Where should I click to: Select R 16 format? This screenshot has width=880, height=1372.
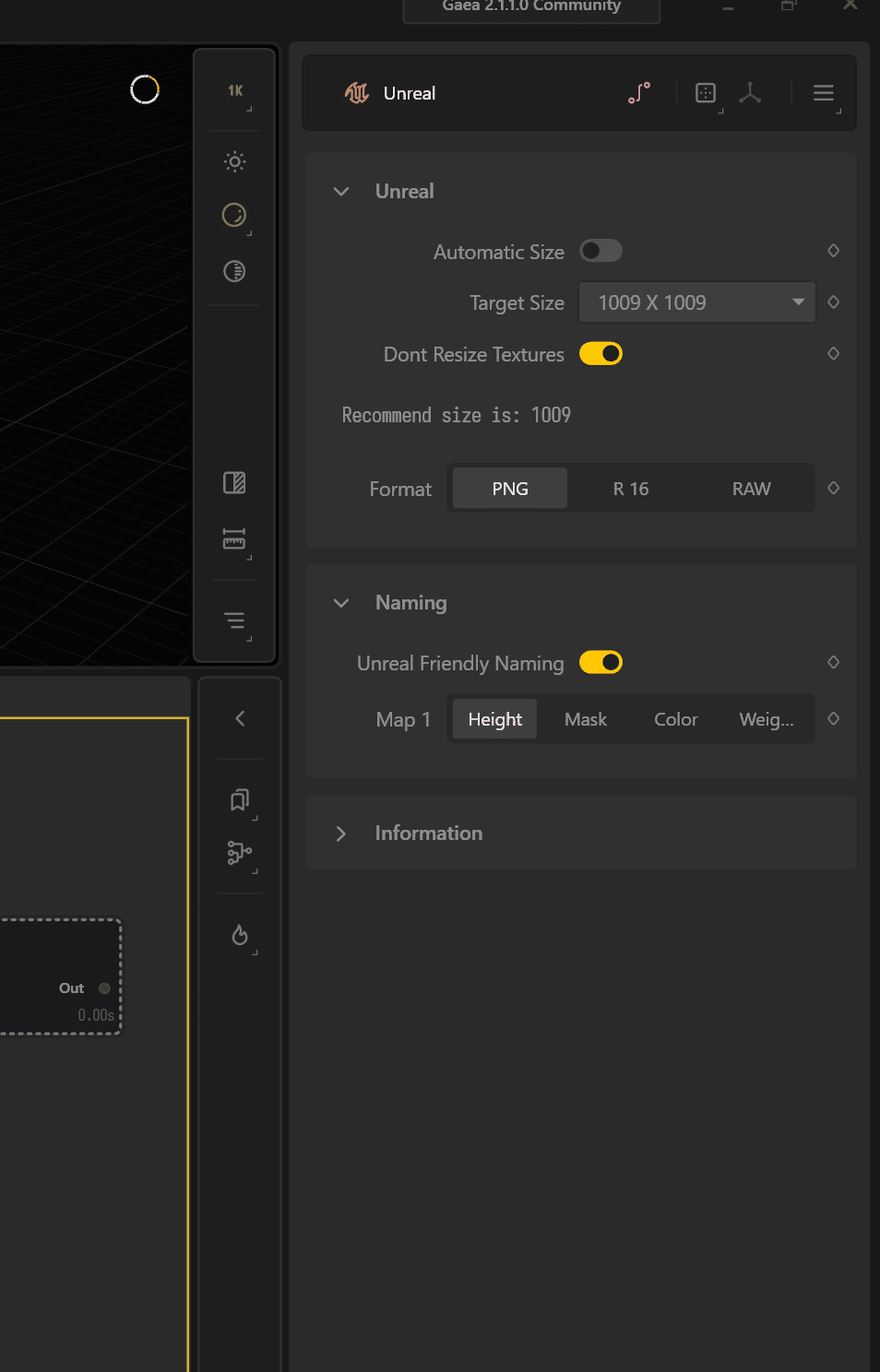631,489
